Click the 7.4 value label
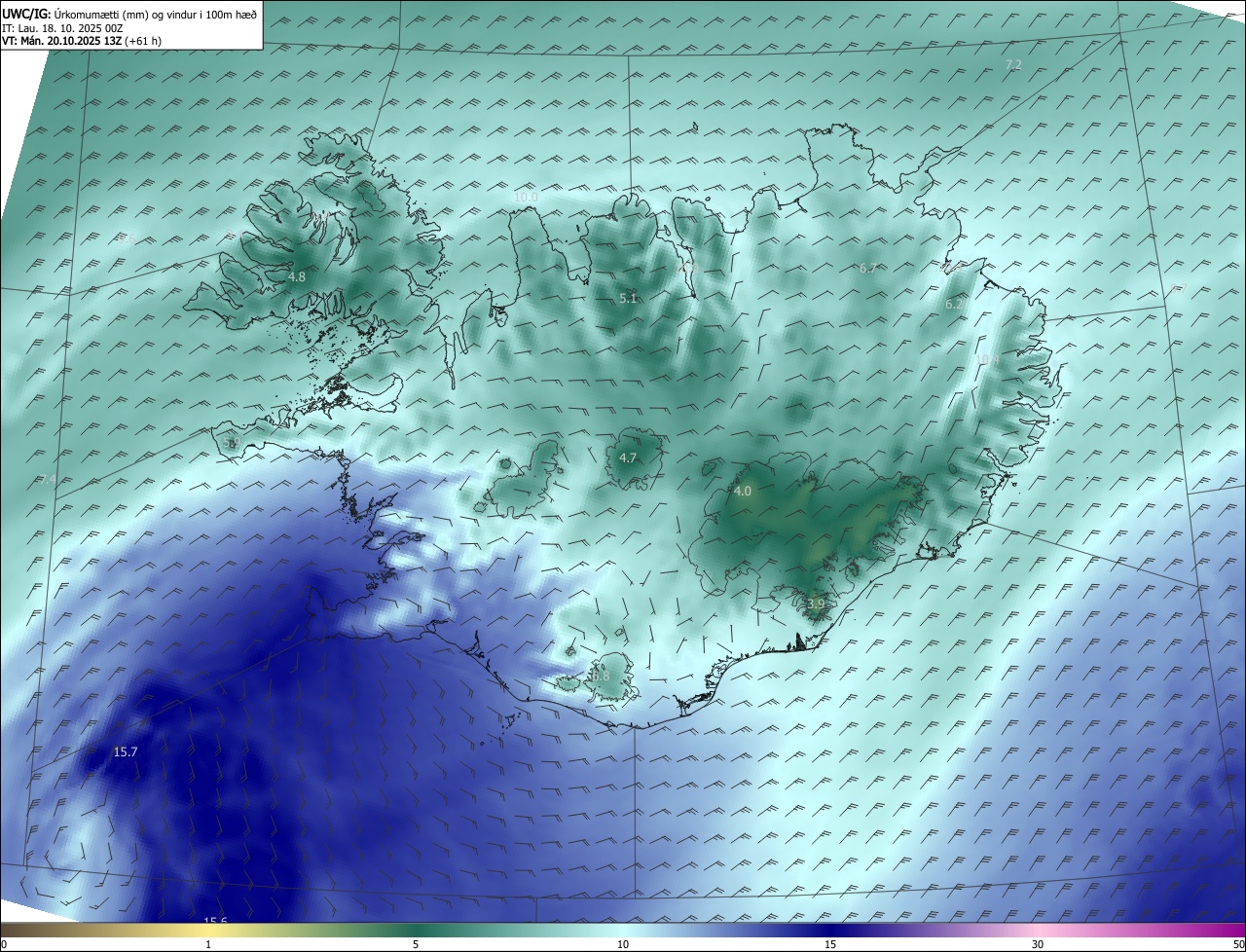Image resolution: width=1246 pixels, height=952 pixels. pos(48,480)
